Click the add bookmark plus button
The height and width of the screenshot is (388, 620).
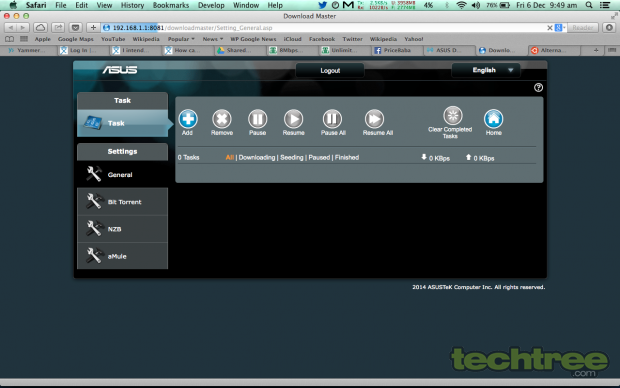[93, 28]
